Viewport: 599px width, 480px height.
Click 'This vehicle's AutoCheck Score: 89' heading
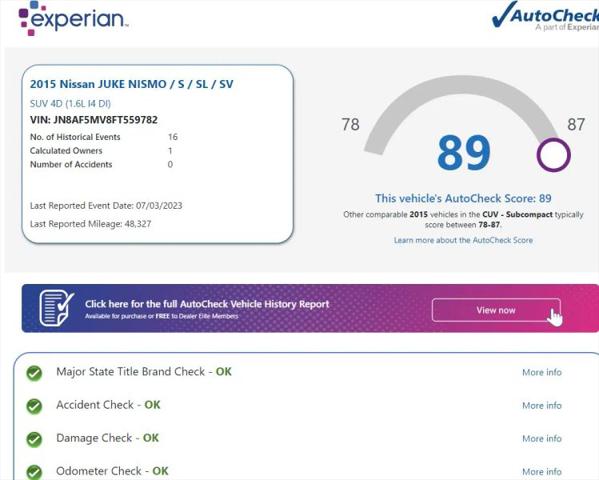(x=463, y=198)
